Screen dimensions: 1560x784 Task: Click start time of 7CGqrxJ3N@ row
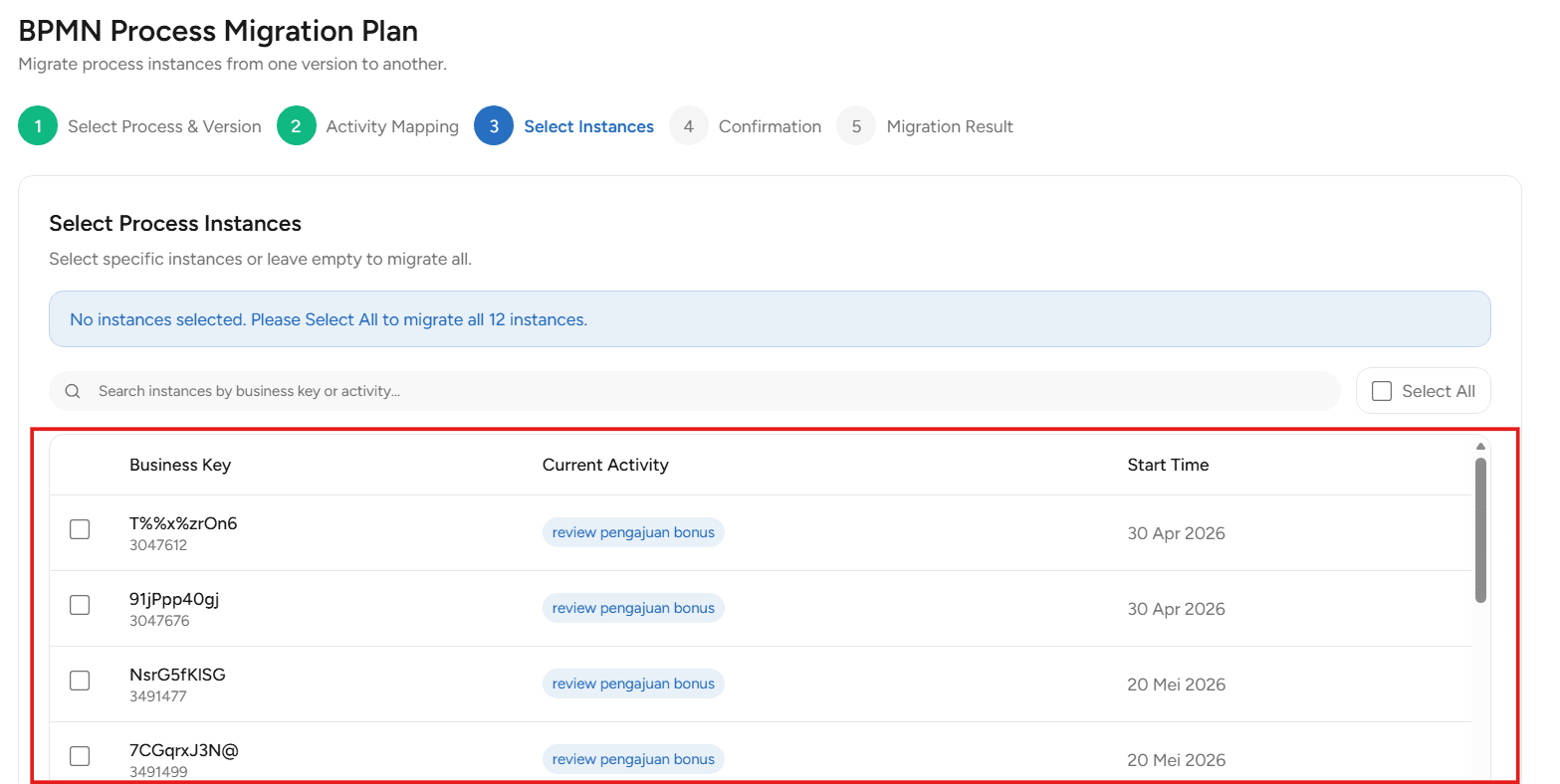pyautogui.click(x=1176, y=760)
